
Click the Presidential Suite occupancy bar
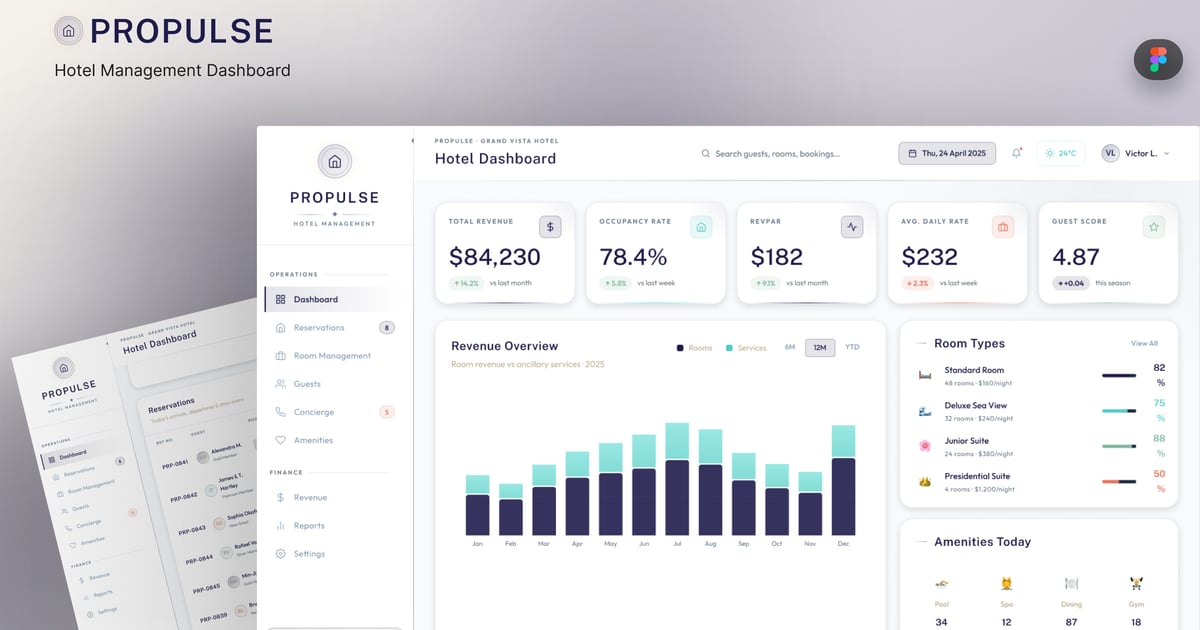pos(1119,482)
